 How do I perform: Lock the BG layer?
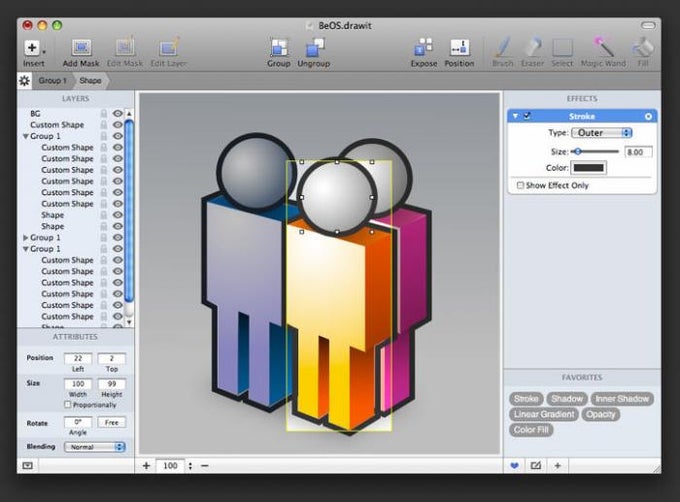coord(104,114)
